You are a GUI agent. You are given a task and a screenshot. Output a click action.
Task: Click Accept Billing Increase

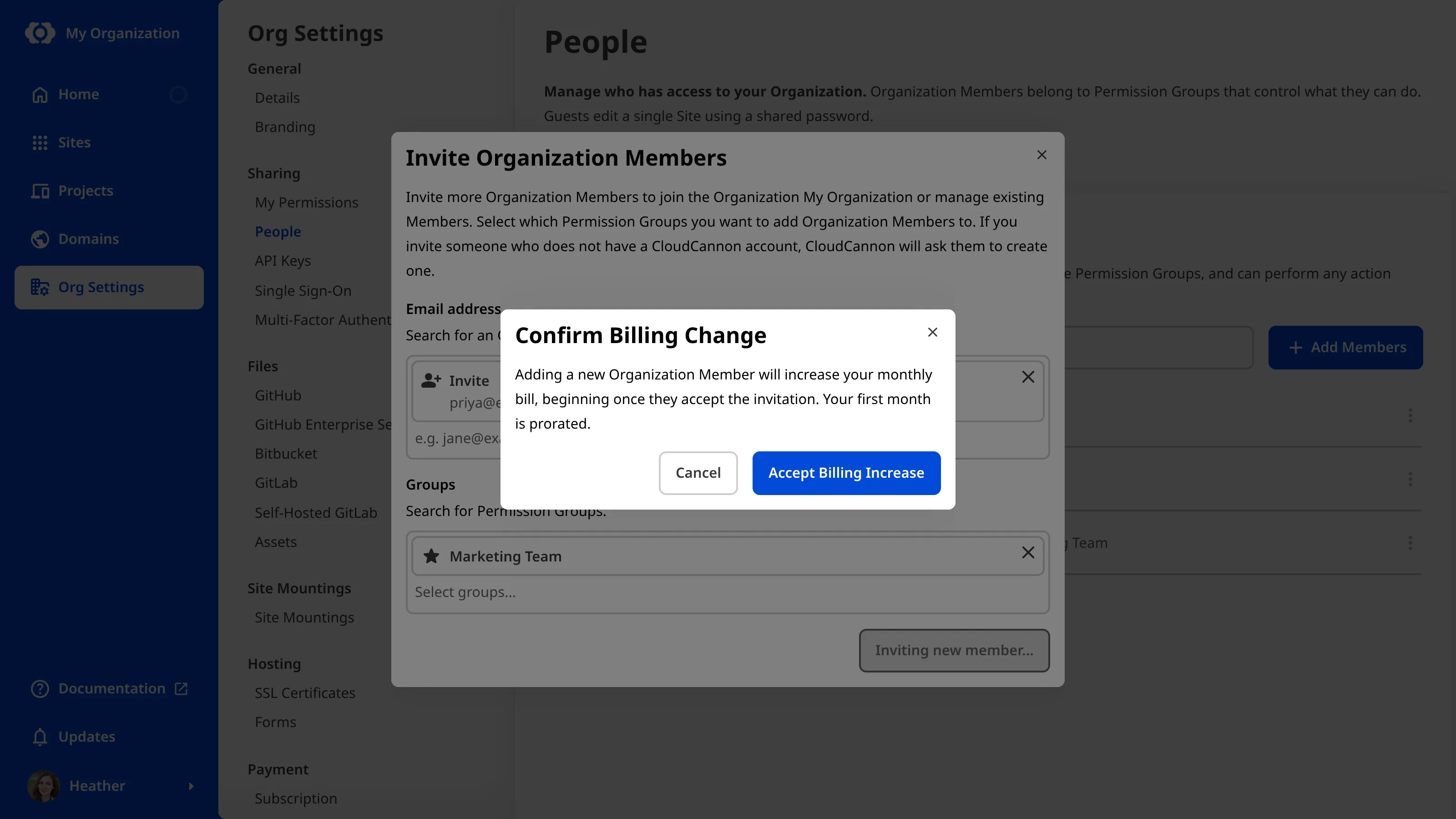(x=846, y=473)
